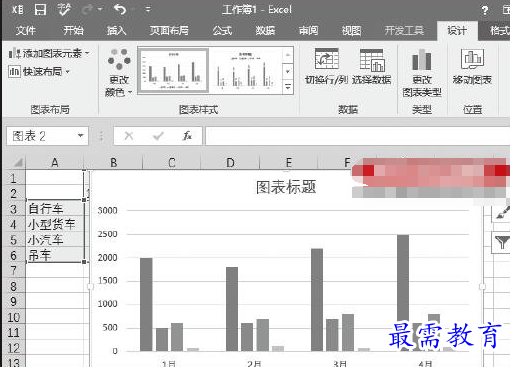Switch to the 开始 ribbon tab

point(73,31)
